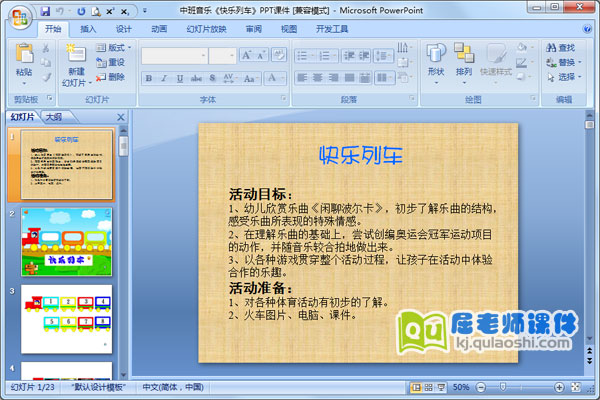Copy selection with the copy icon
This screenshot has height=400, width=600.
click(46, 62)
